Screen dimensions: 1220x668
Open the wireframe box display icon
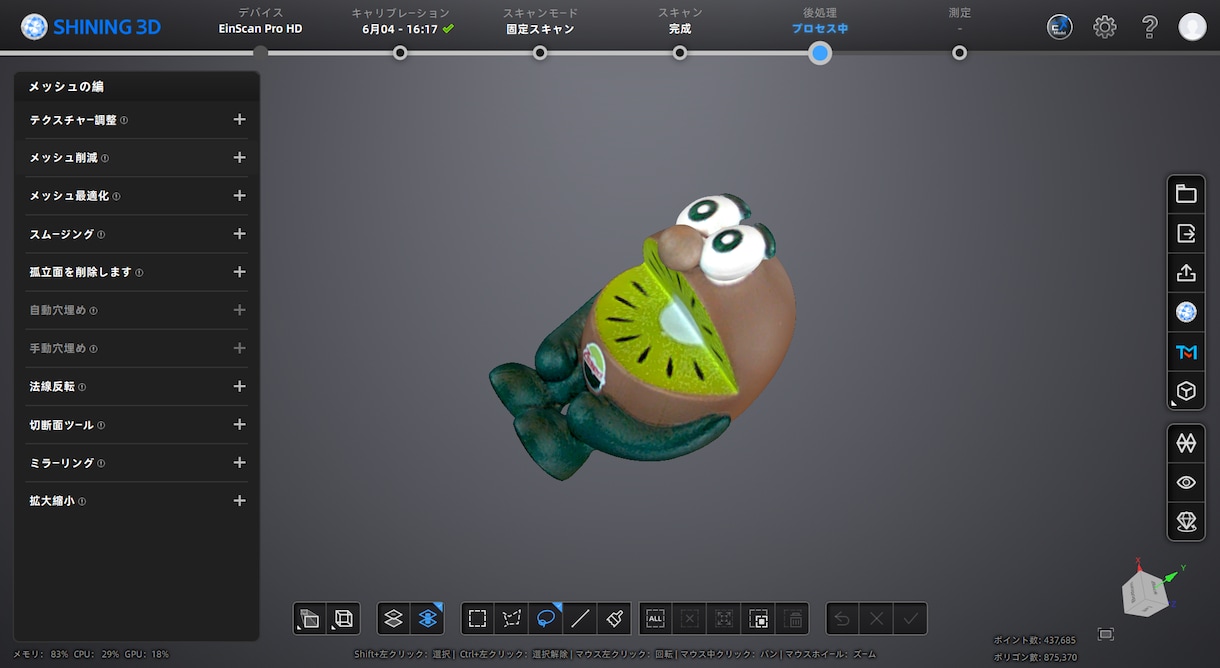tap(344, 619)
